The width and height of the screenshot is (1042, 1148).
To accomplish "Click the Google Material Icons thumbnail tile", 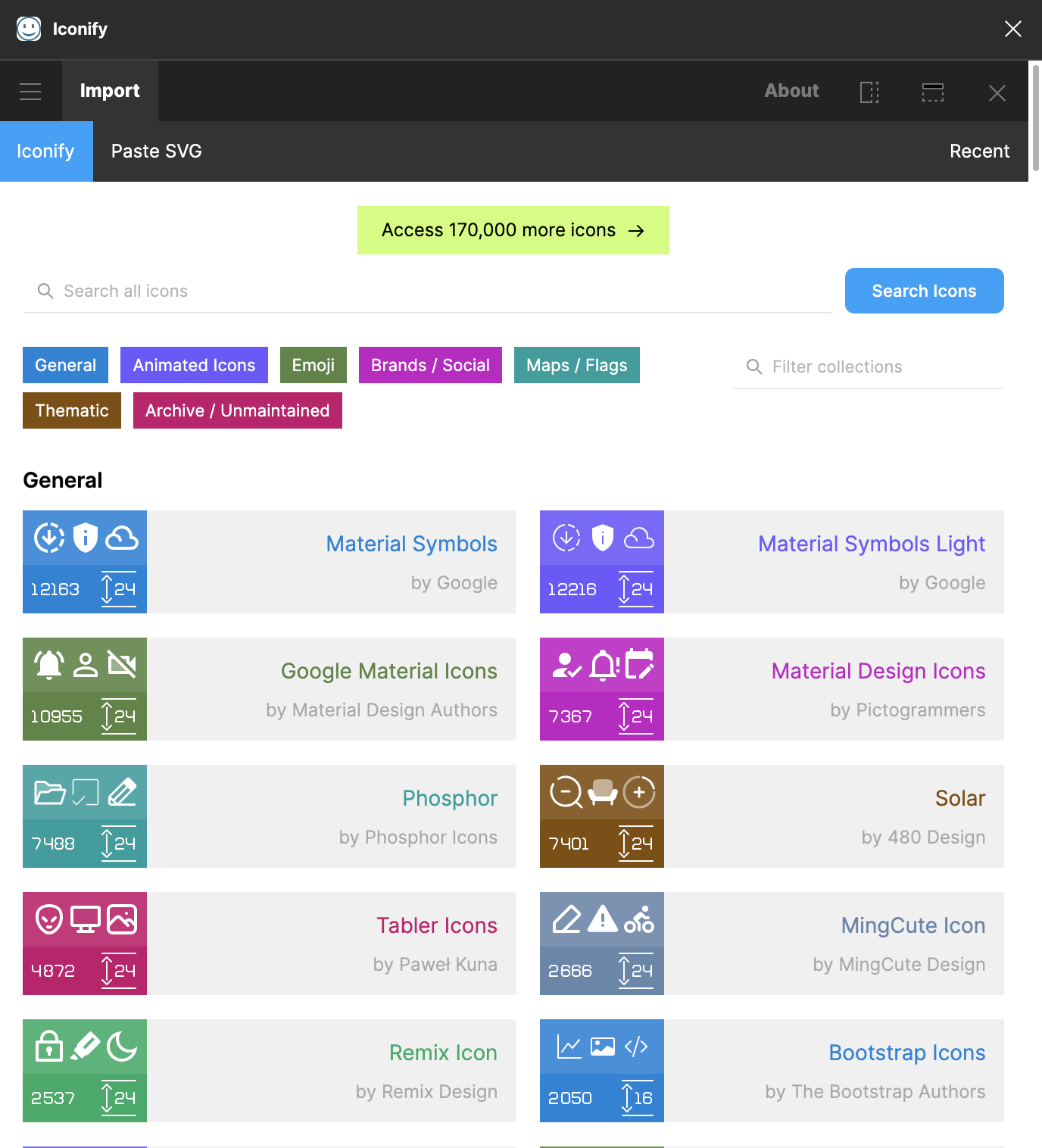I will pos(85,689).
